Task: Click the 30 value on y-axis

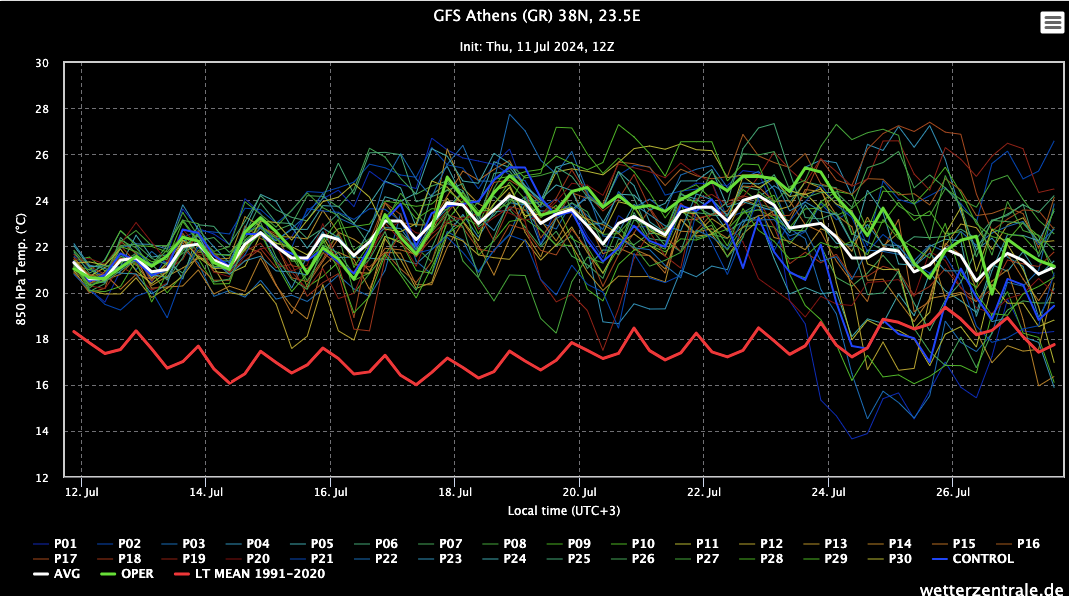Action: click(42, 63)
